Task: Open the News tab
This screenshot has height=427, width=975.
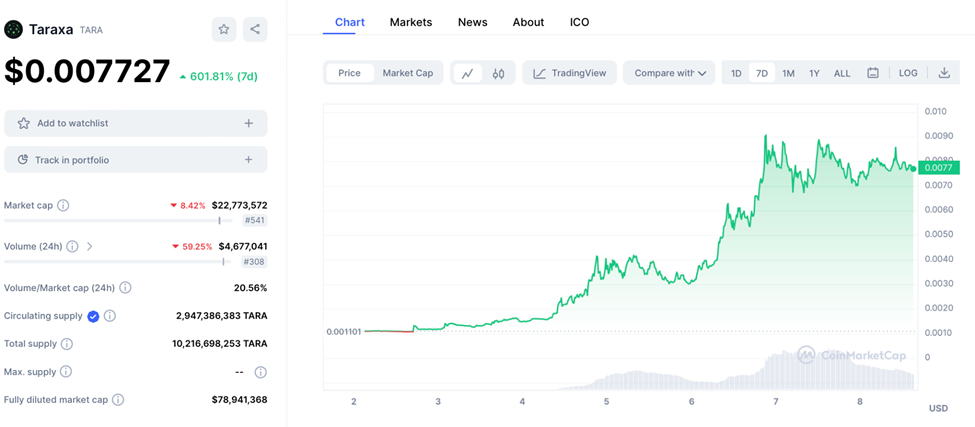Action: (x=473, y=22)
